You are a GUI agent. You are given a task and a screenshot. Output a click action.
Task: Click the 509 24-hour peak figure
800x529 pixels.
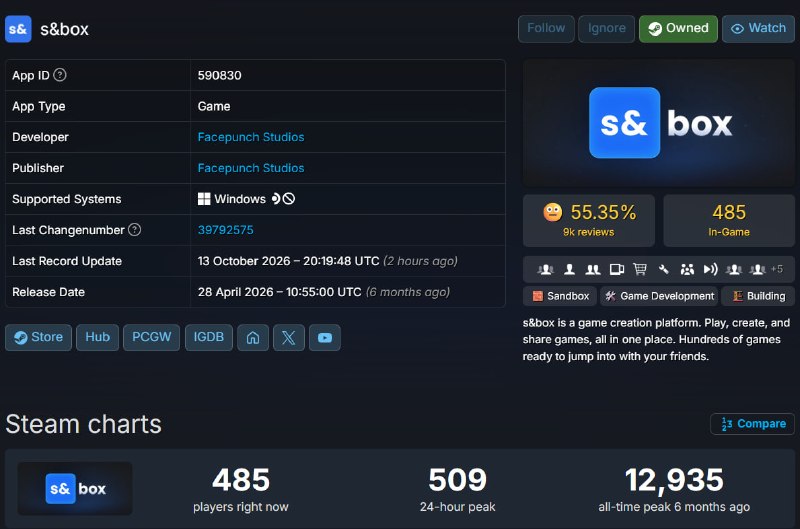458,480
